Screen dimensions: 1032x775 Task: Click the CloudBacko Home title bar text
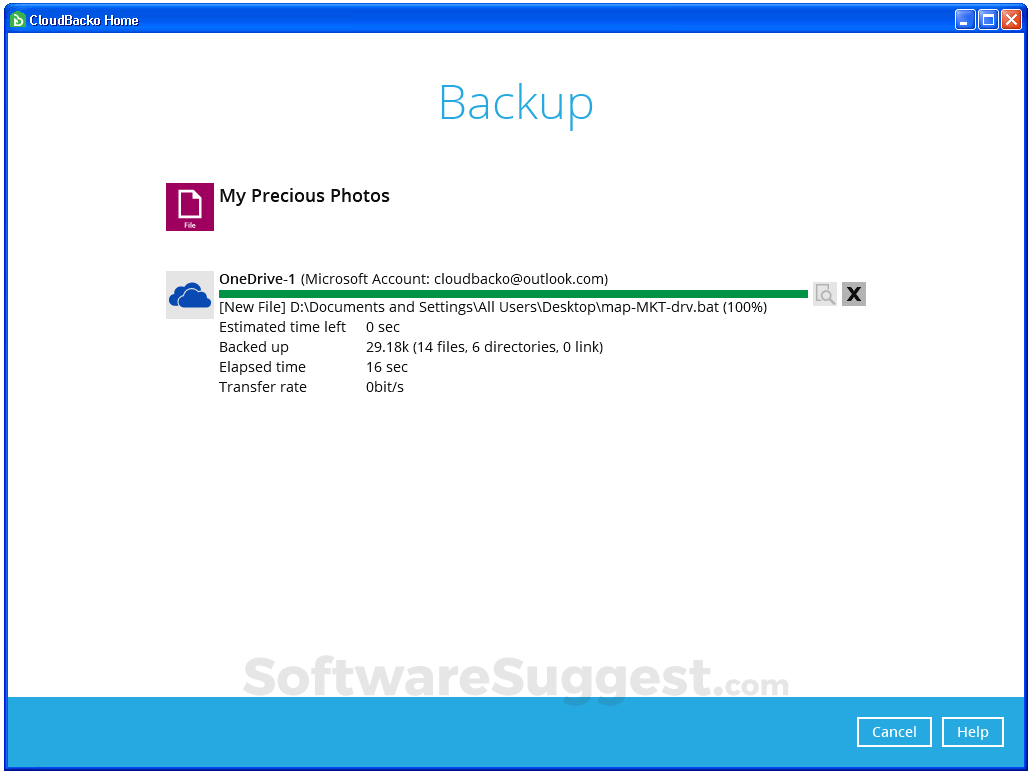tap(84, 20)
